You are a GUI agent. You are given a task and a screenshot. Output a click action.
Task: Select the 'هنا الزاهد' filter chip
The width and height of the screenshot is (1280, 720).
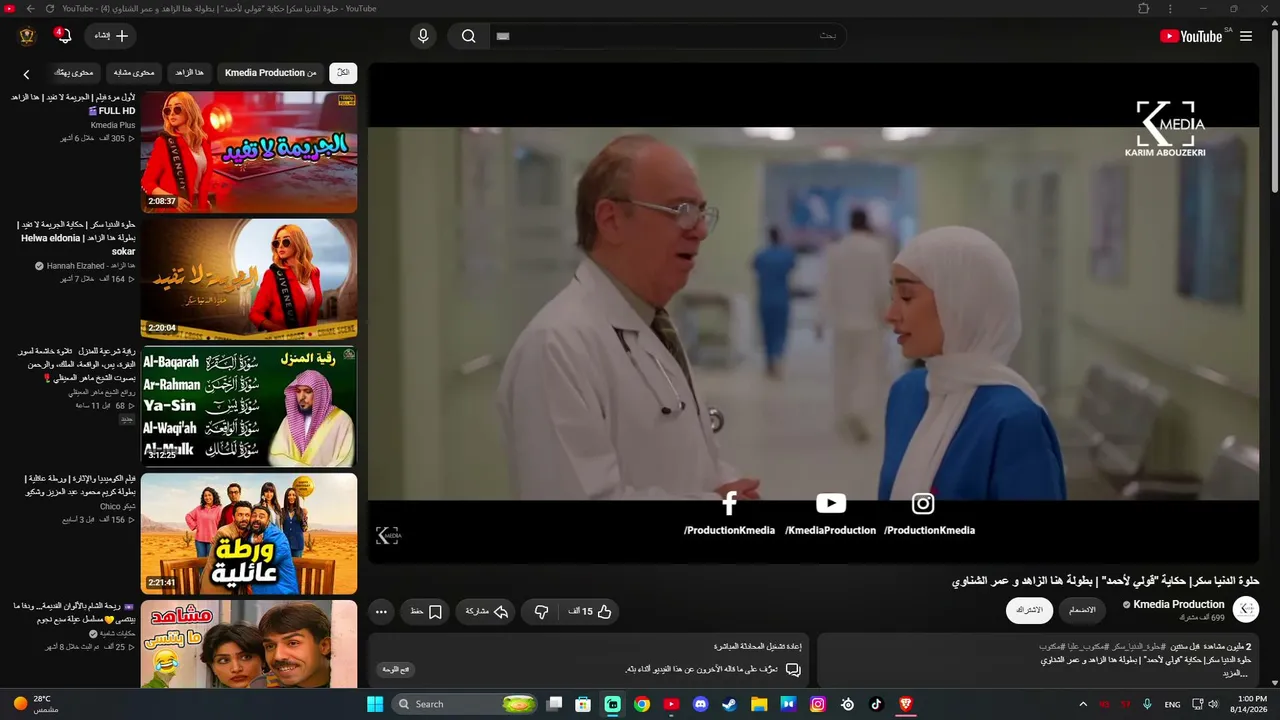tap(189, 73)
